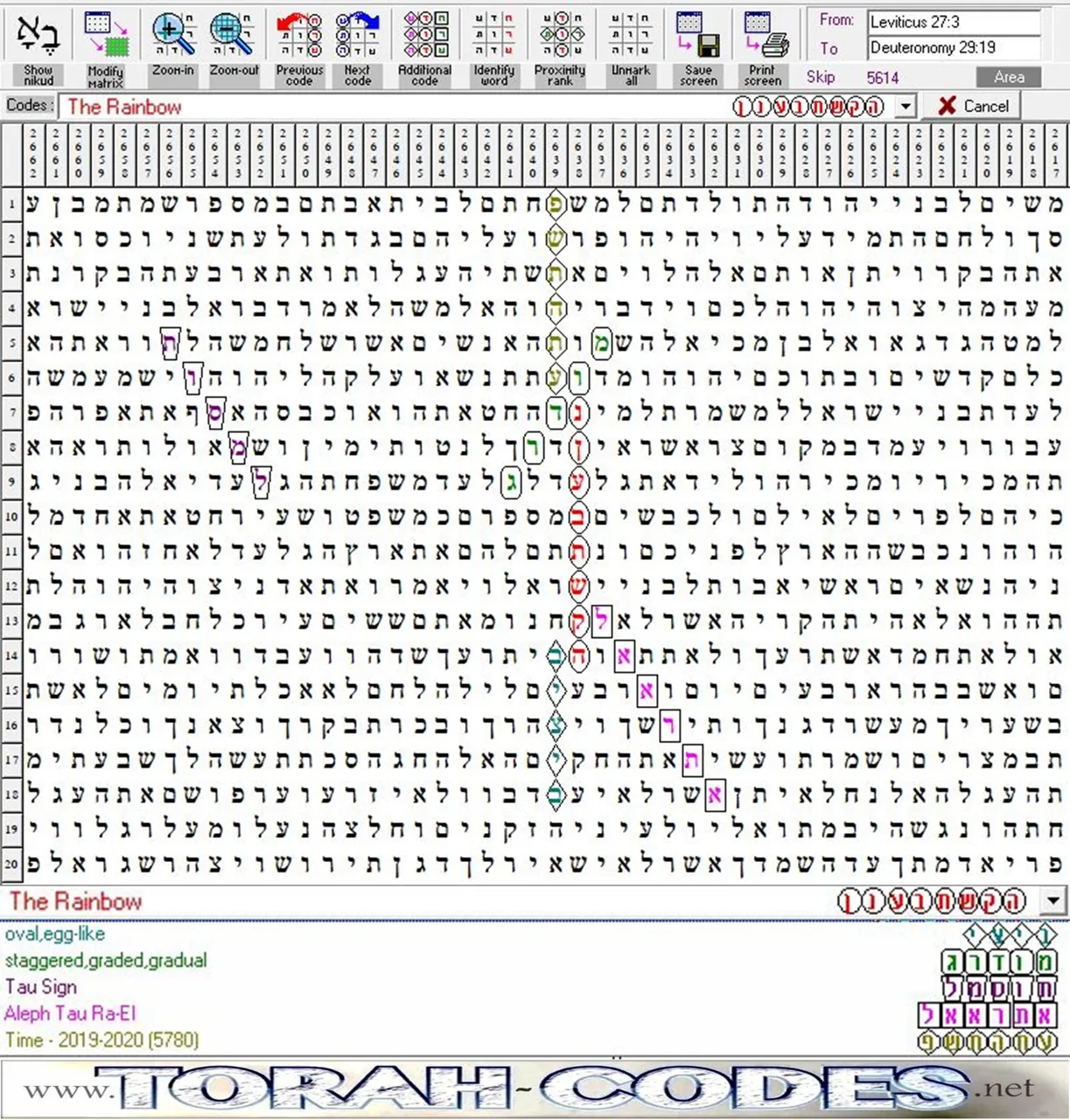The image size is (1070, 1120).
Task: Edit the From verse field
Action: (x=955, y=22)
